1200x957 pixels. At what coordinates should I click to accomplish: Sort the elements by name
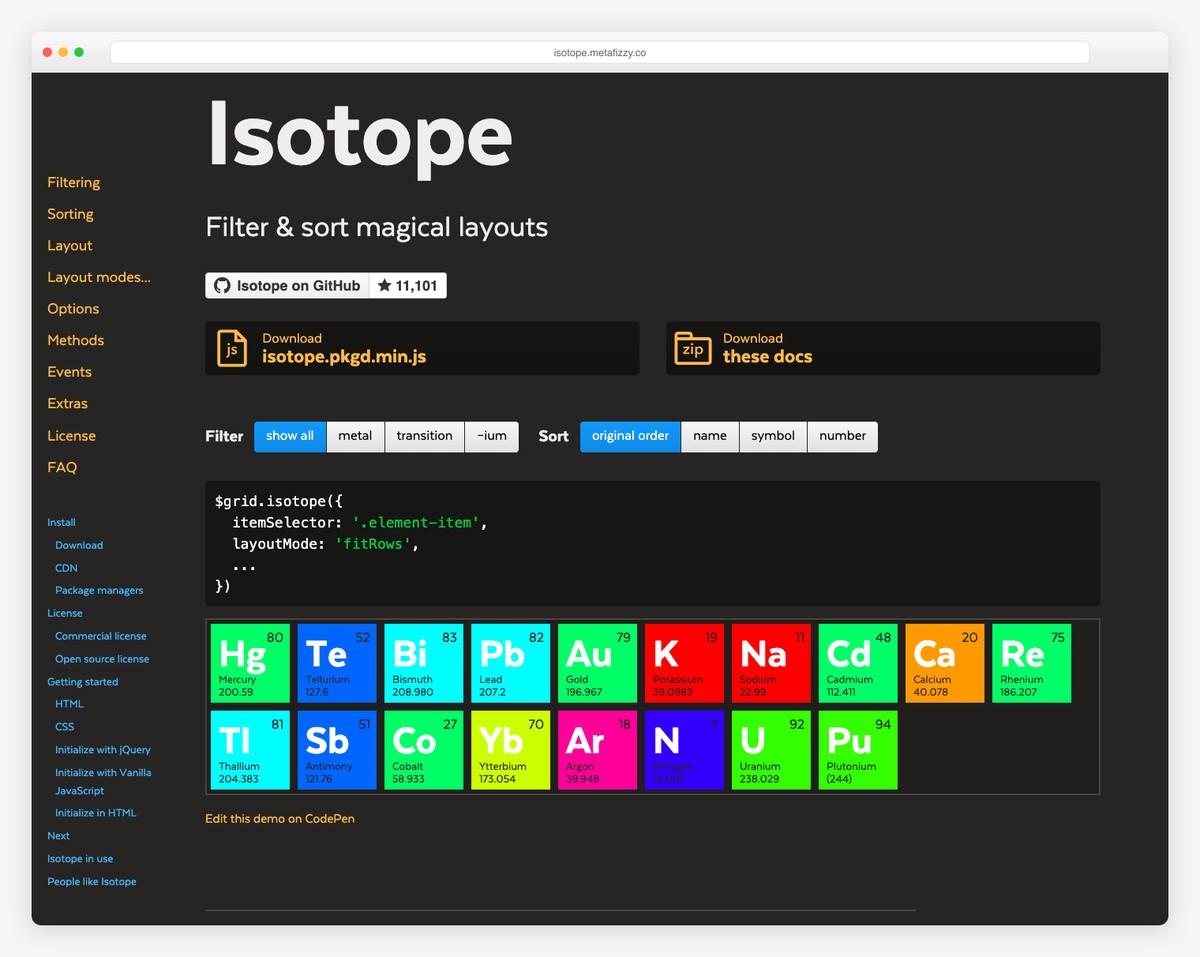click(710, 436)
